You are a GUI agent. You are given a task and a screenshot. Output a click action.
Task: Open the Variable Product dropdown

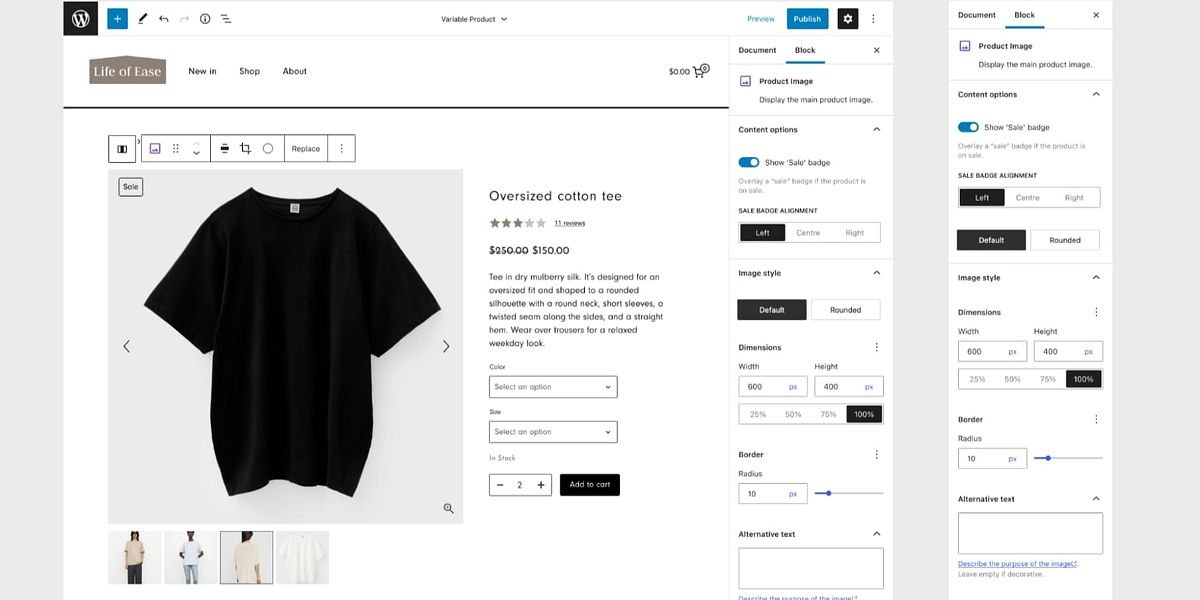(x=472, y=18)
